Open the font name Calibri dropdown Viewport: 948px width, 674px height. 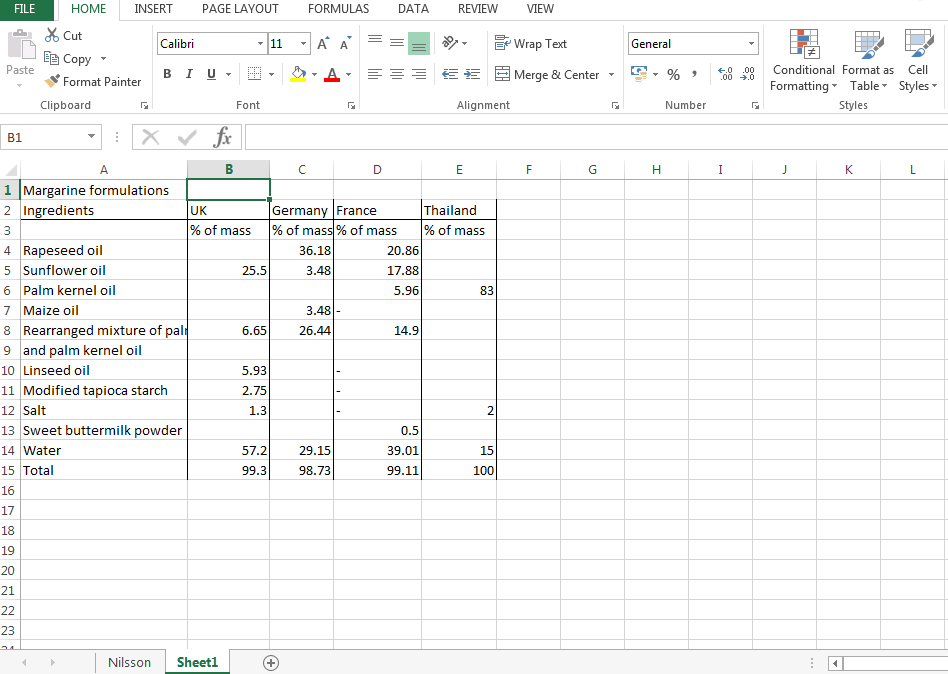tap(260, 44)
